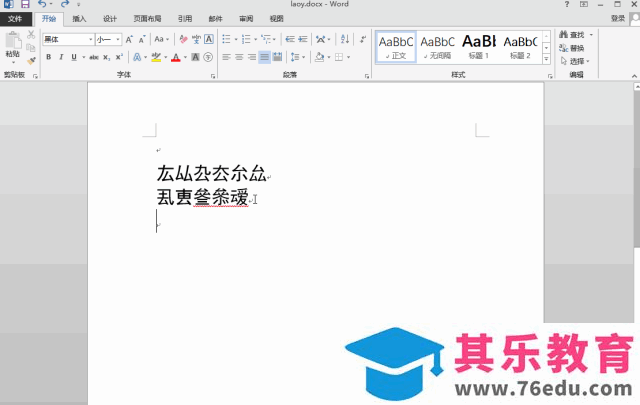Switch to the 插入 (Insert) tab
640x405 pixels.
(79, 19)
